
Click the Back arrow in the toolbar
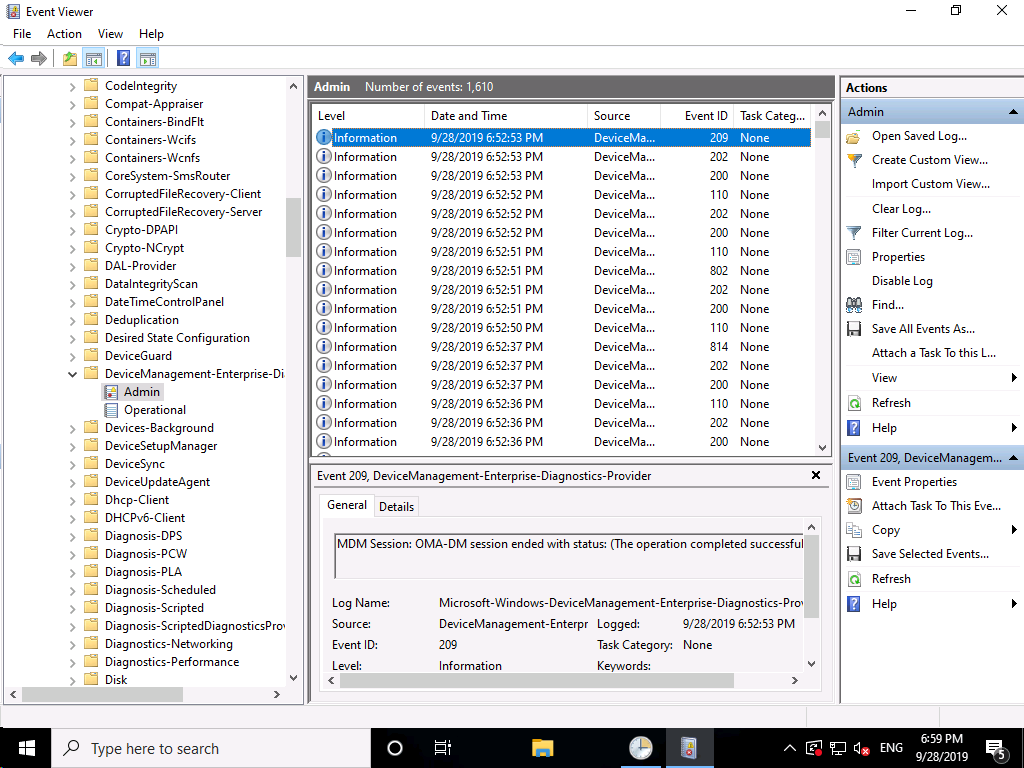(x=16, y=59)
